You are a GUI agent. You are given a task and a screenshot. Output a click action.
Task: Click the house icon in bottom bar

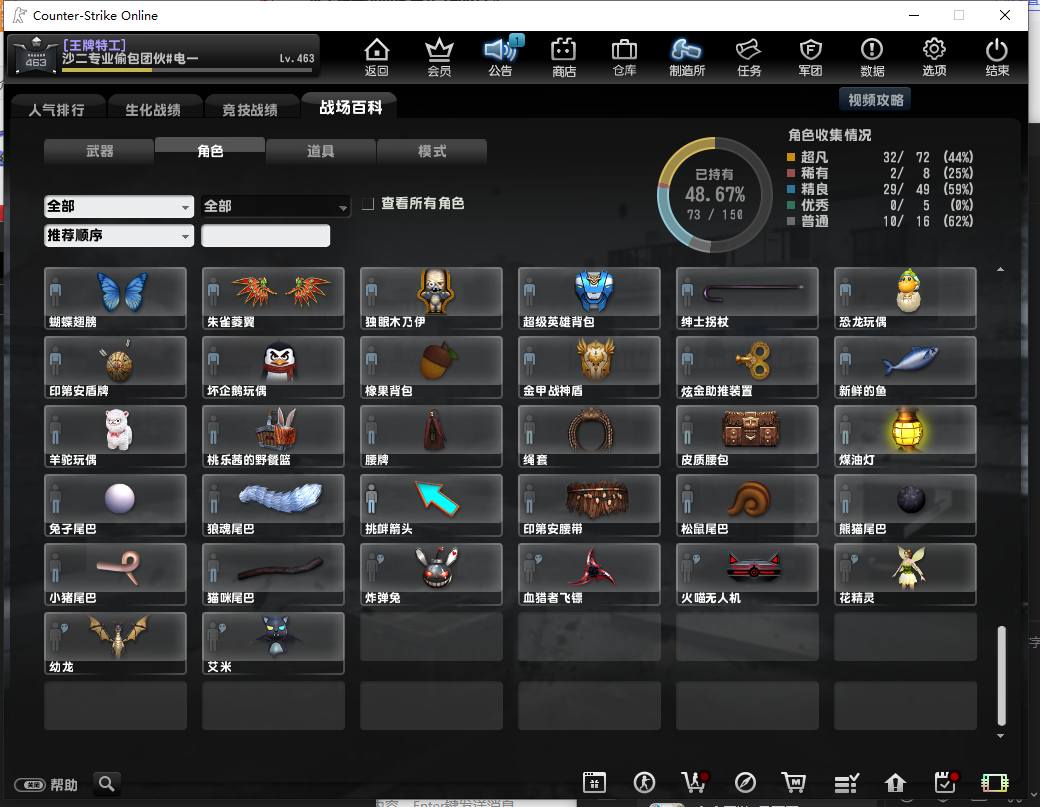tap(895, 783)
